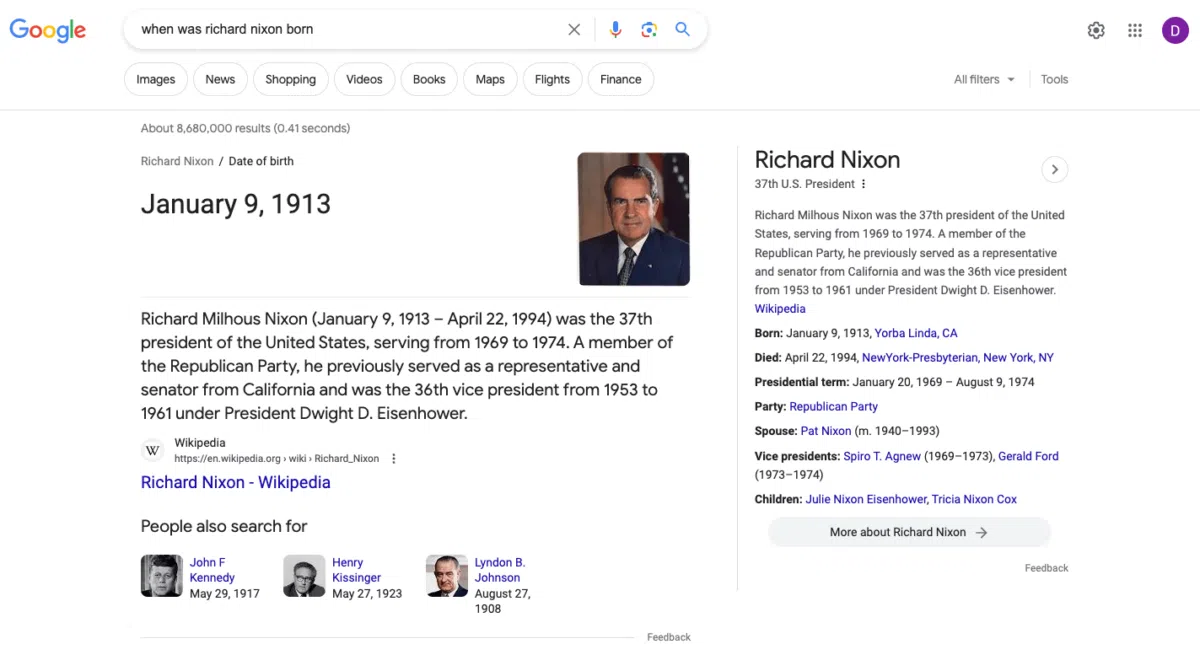
Task: Click the blue magnifier search icon
Action: click(x=683, y=30)
